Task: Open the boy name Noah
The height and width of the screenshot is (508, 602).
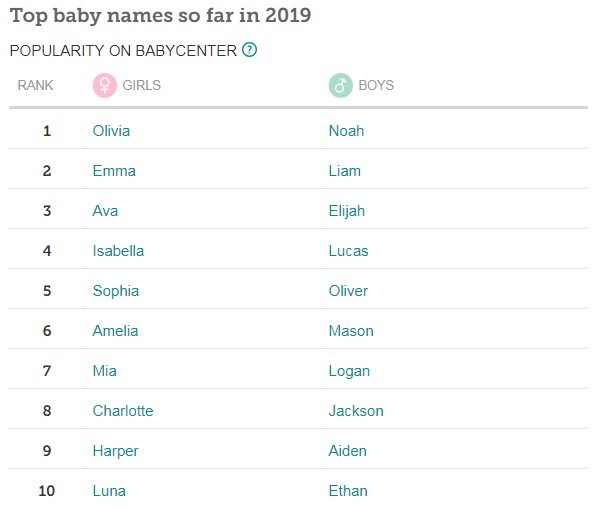Action: tap(346, 131)
